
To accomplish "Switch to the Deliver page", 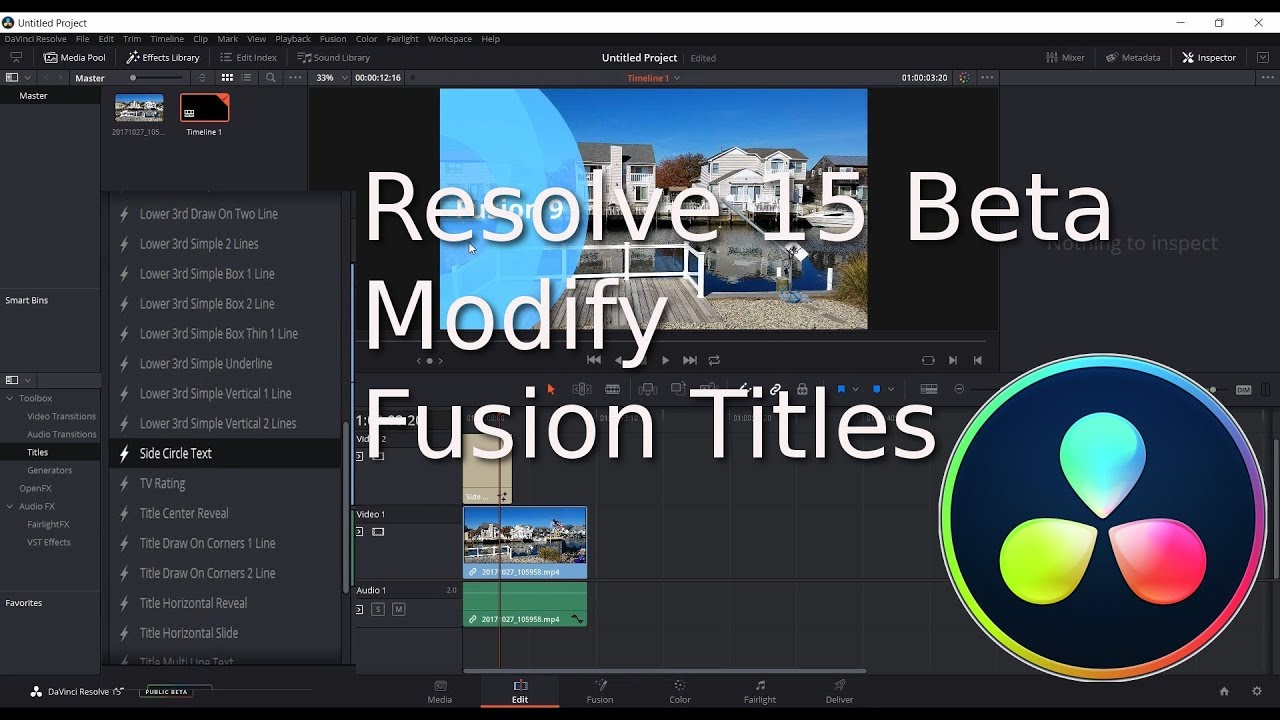I will point(840,692).
